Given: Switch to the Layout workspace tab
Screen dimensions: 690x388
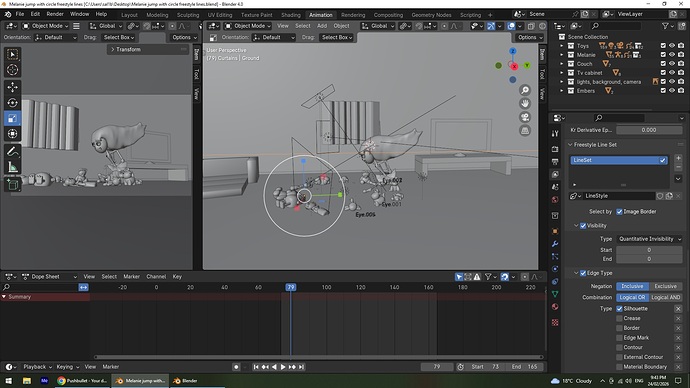Looking at the screenshot, I should point(129,15).
